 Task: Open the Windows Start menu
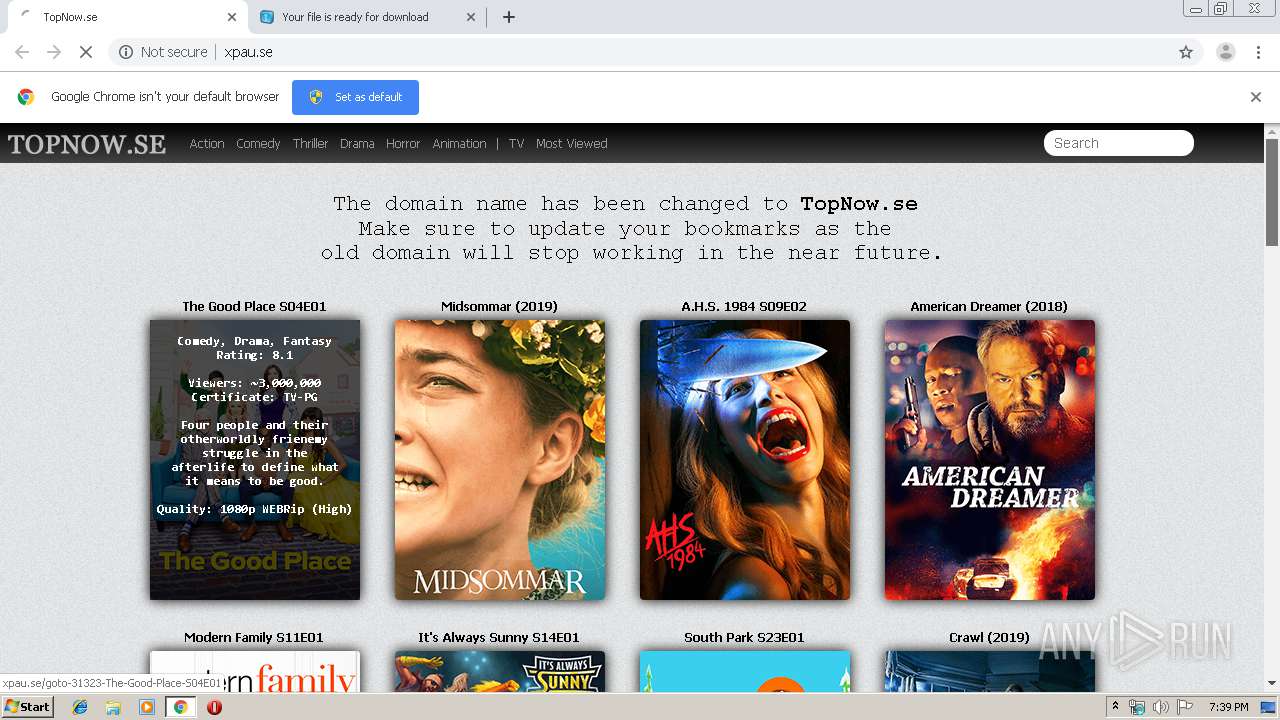(x=28, y=706)
